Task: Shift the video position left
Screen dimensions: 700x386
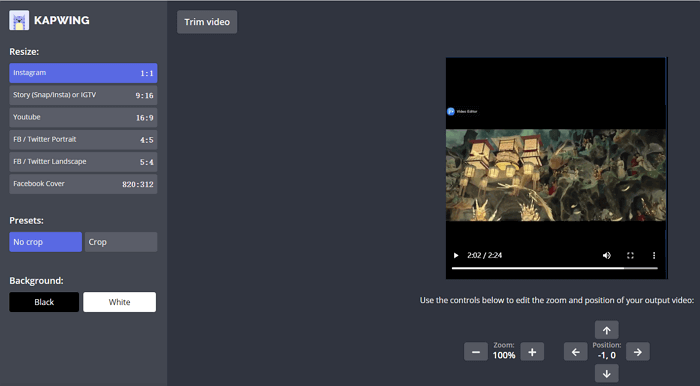Action: [575, 352]
